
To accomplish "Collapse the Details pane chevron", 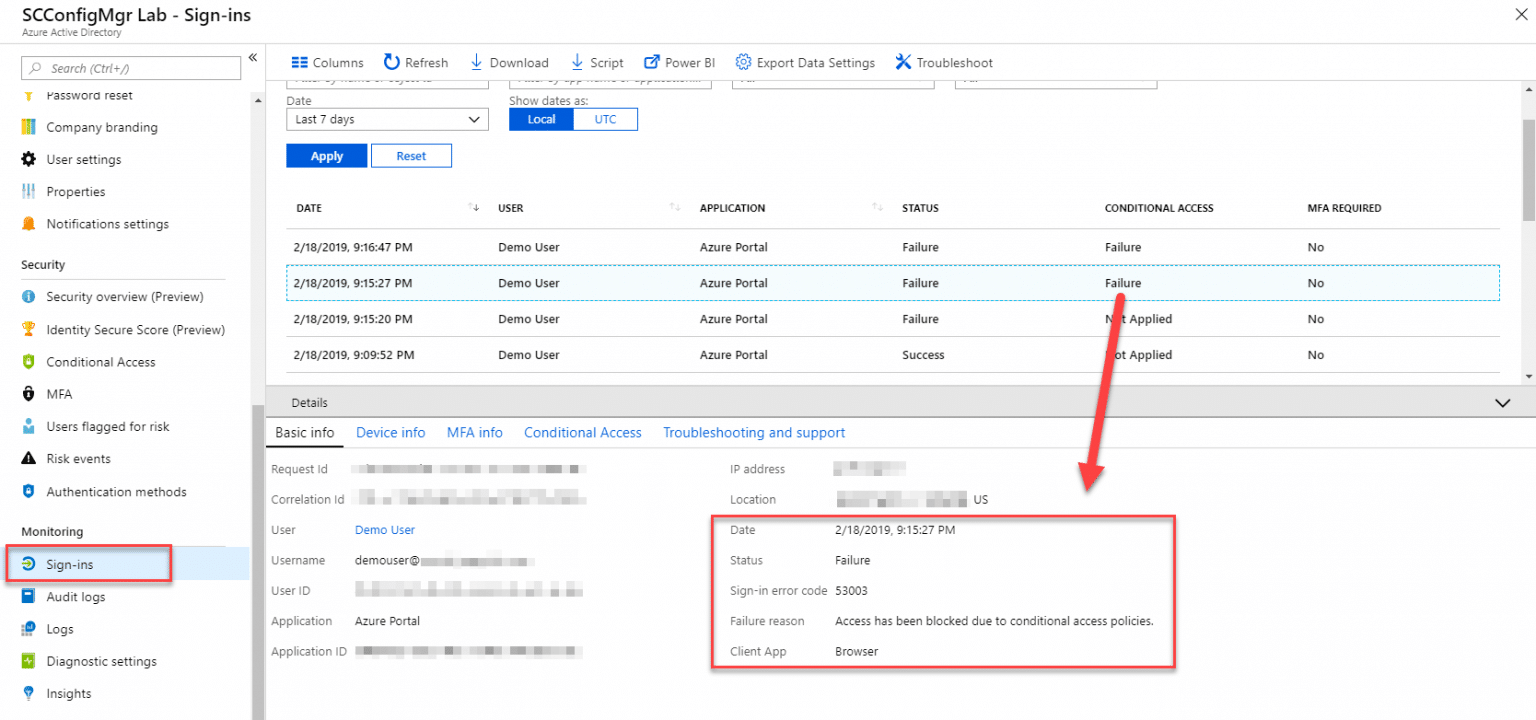I will [1502, 402].
